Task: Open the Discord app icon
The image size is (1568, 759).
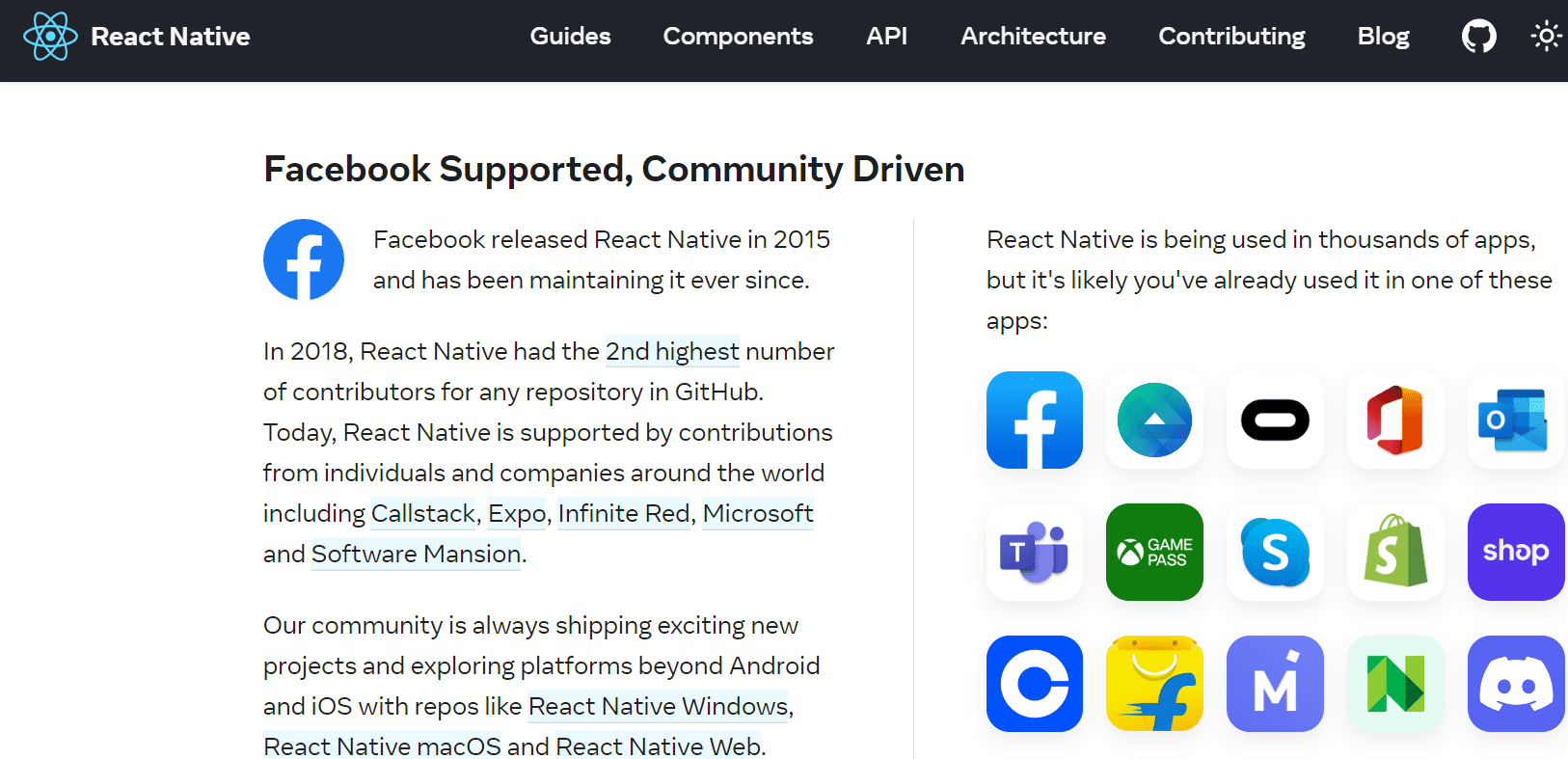Action: coord(1516,684)
